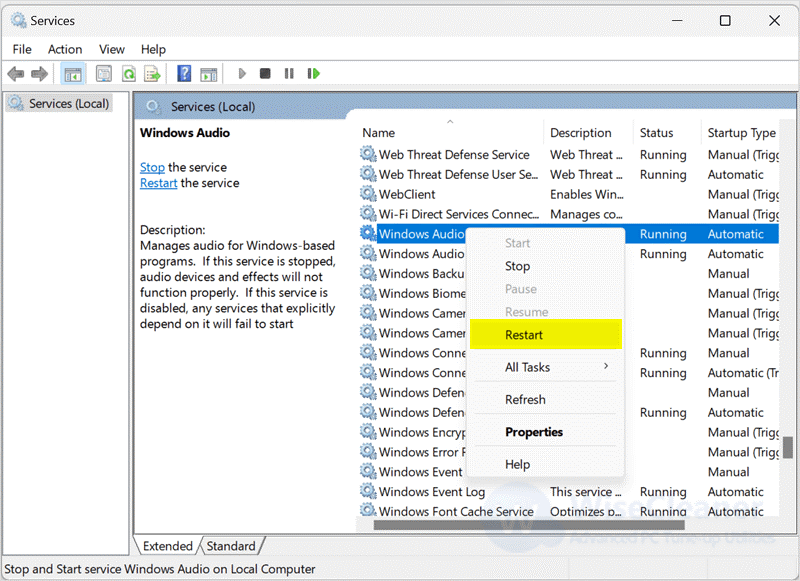The width and height of the screenshot is (800, 581).
Task: Sort by the Startup Type column header
Action: point(740,133)
